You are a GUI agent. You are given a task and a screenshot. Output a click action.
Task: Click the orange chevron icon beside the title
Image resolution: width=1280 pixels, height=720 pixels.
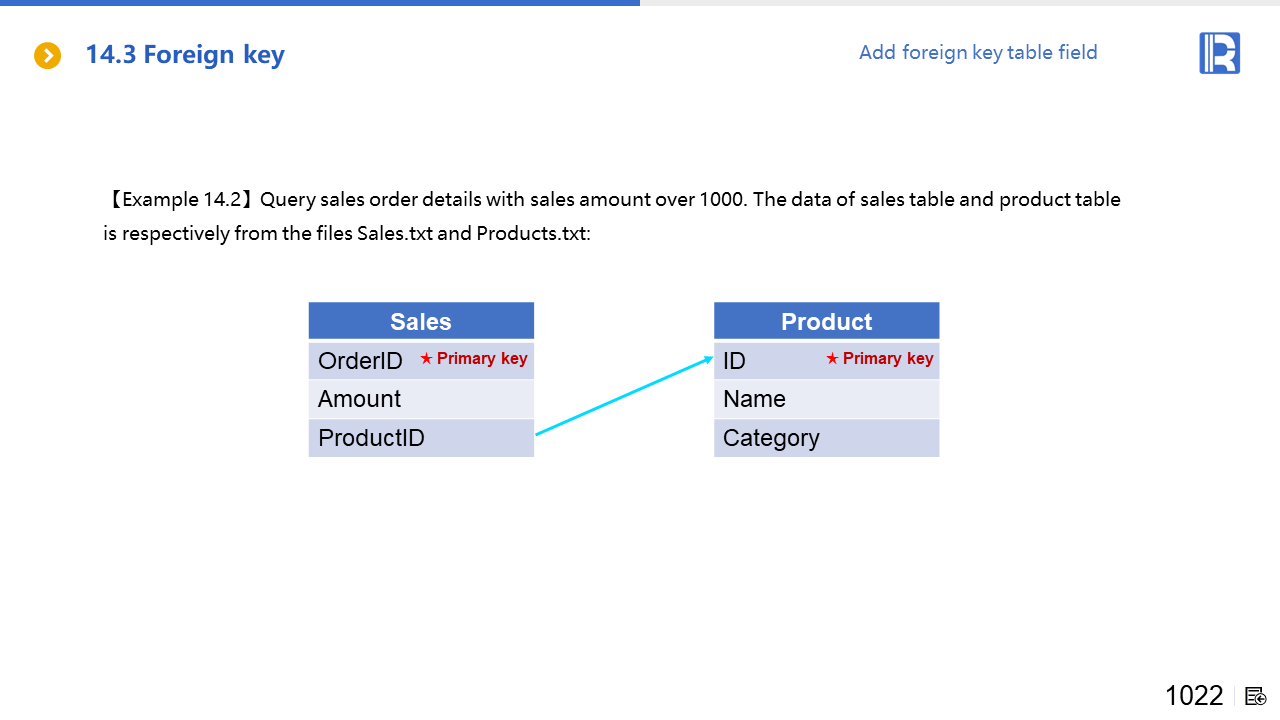click(48, 55)
